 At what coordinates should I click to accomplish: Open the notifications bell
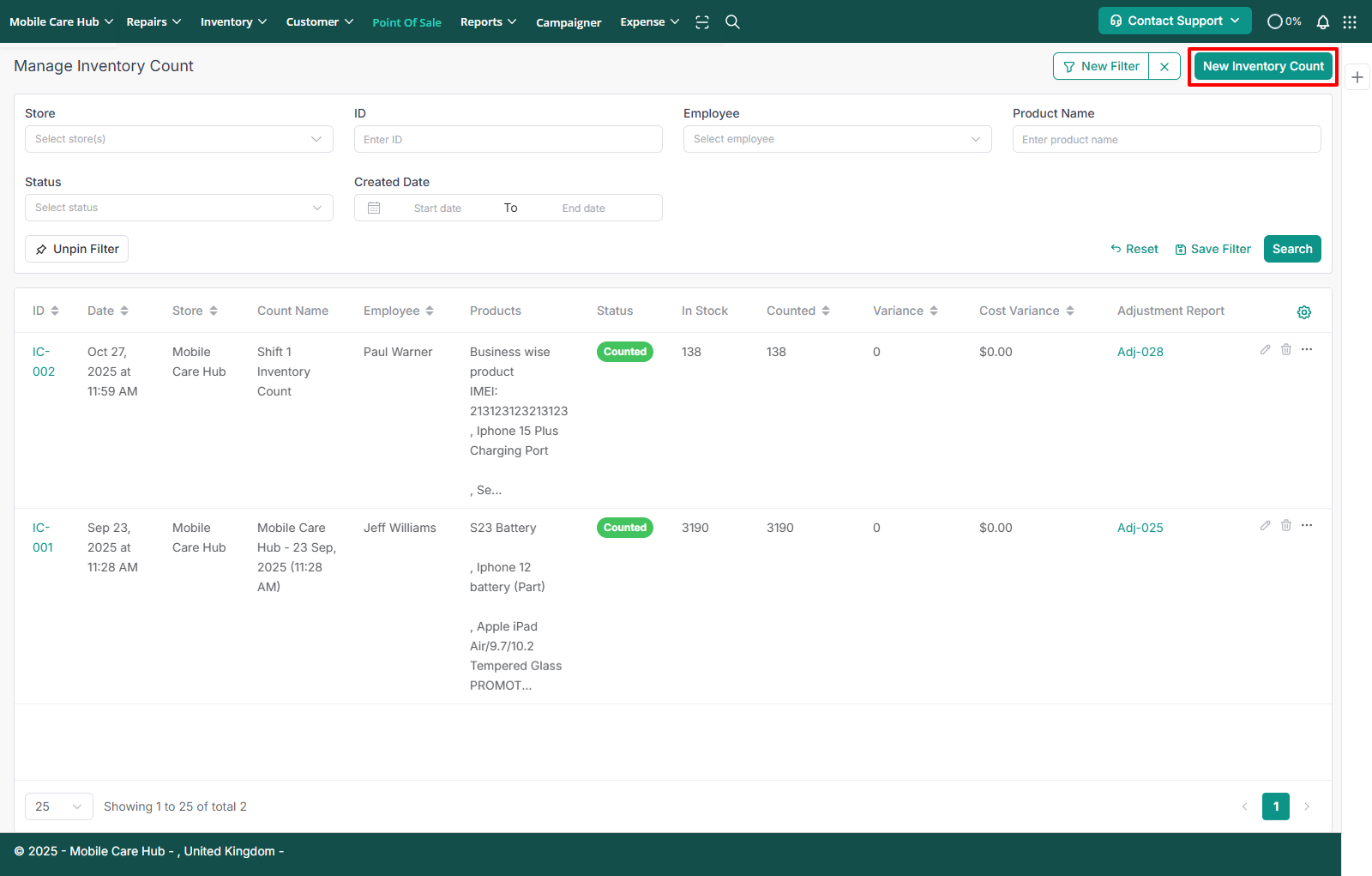coord(1323,22)
